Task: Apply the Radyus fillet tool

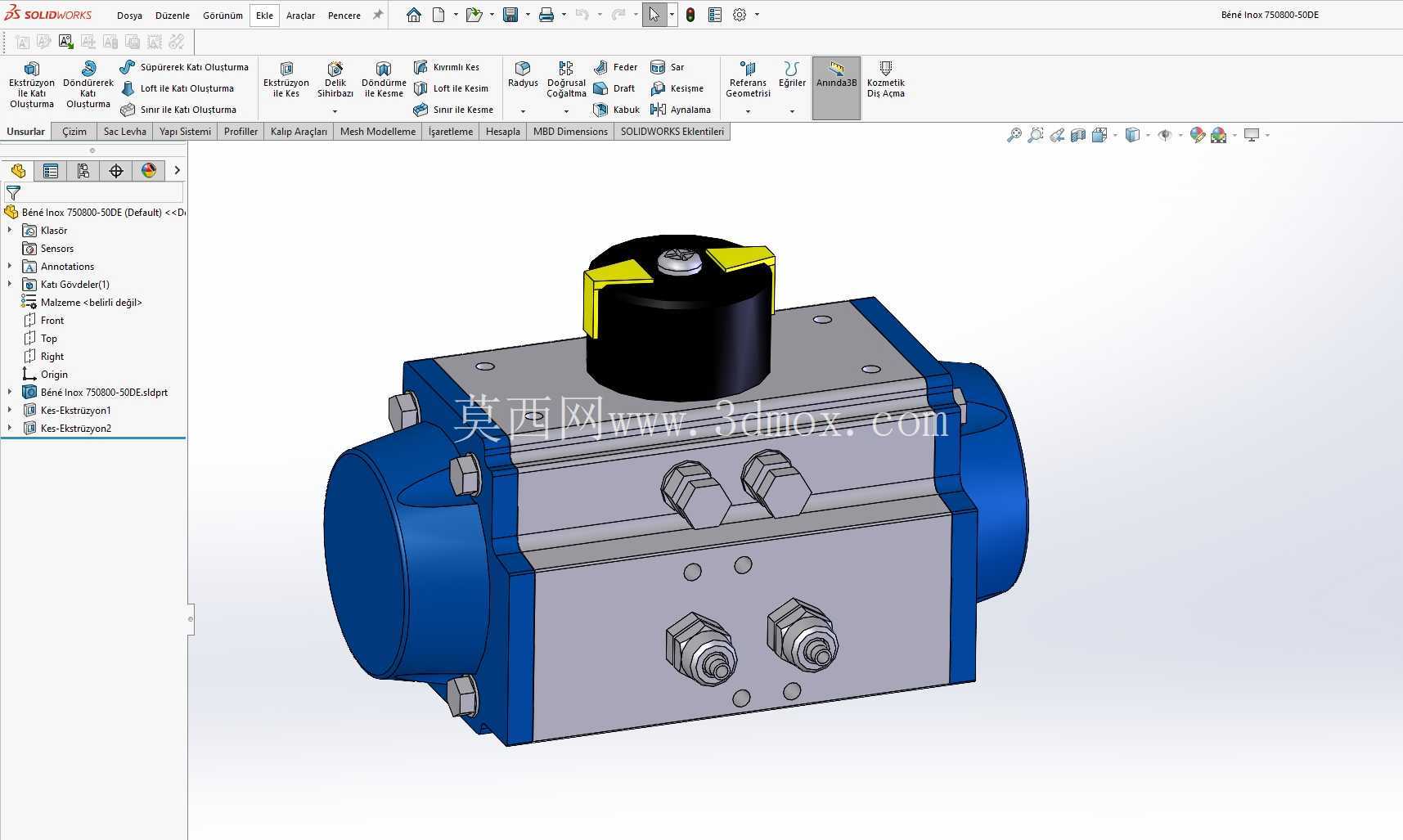Action: click(523, 74)
